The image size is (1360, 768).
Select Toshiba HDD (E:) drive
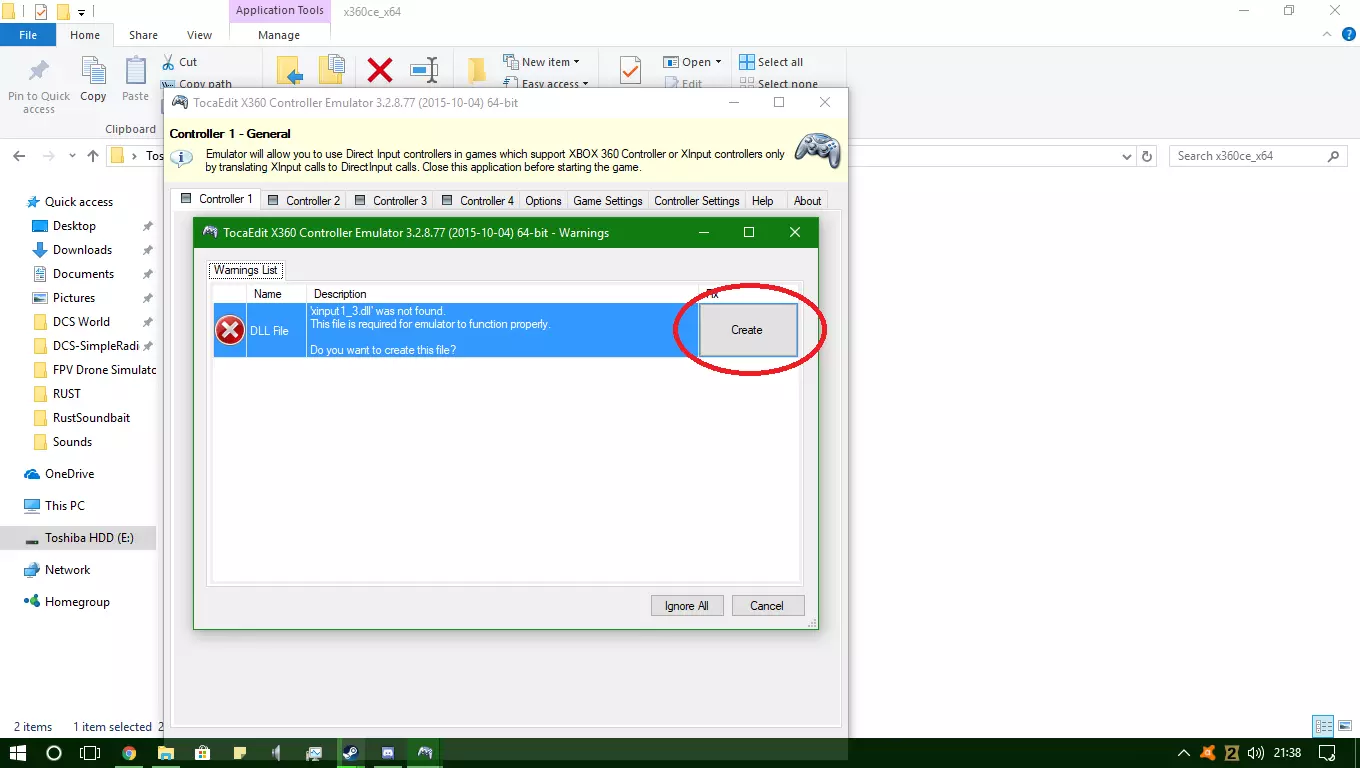pos(79,538)
